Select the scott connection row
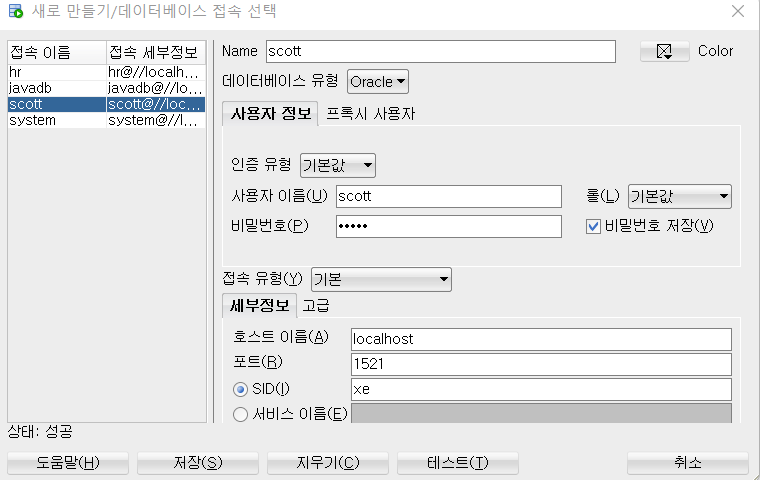This screenshot has height=480, width=760. coord(107,104)
